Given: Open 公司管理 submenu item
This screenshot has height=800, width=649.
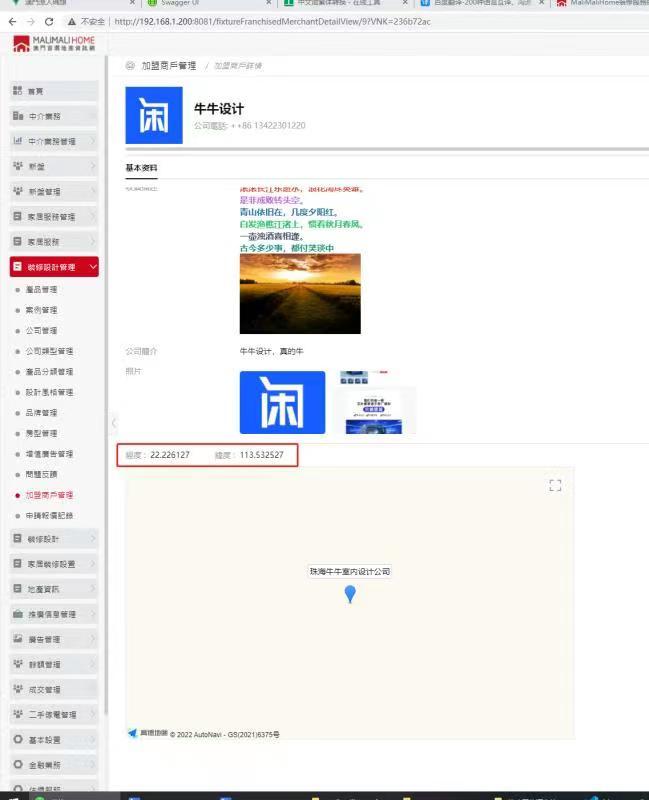Looking at the screenshot, I should 41,331.
